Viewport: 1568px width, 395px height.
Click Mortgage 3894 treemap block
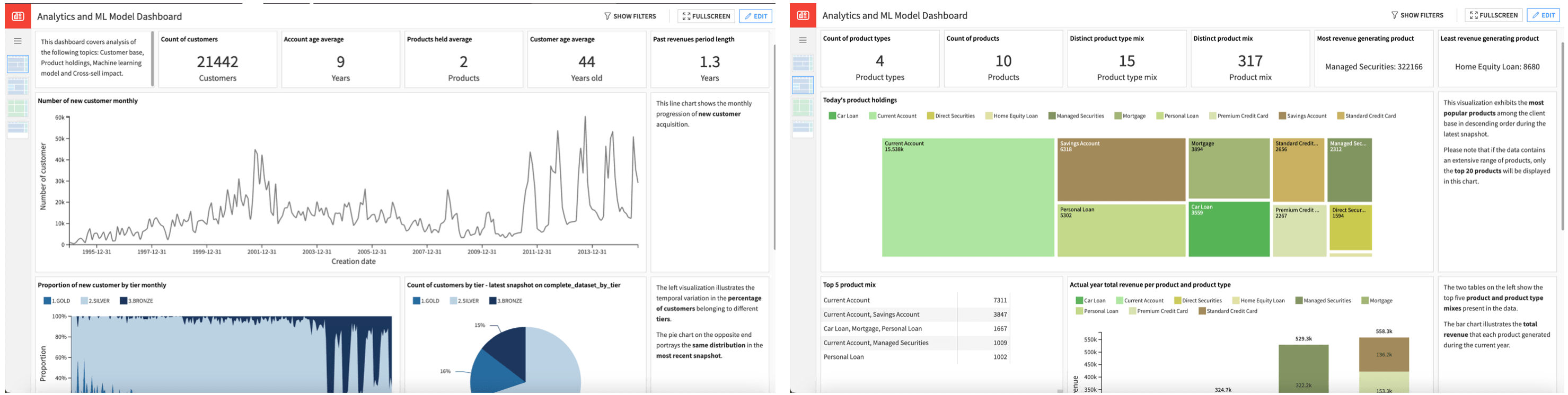click(x=1229, y=169)
